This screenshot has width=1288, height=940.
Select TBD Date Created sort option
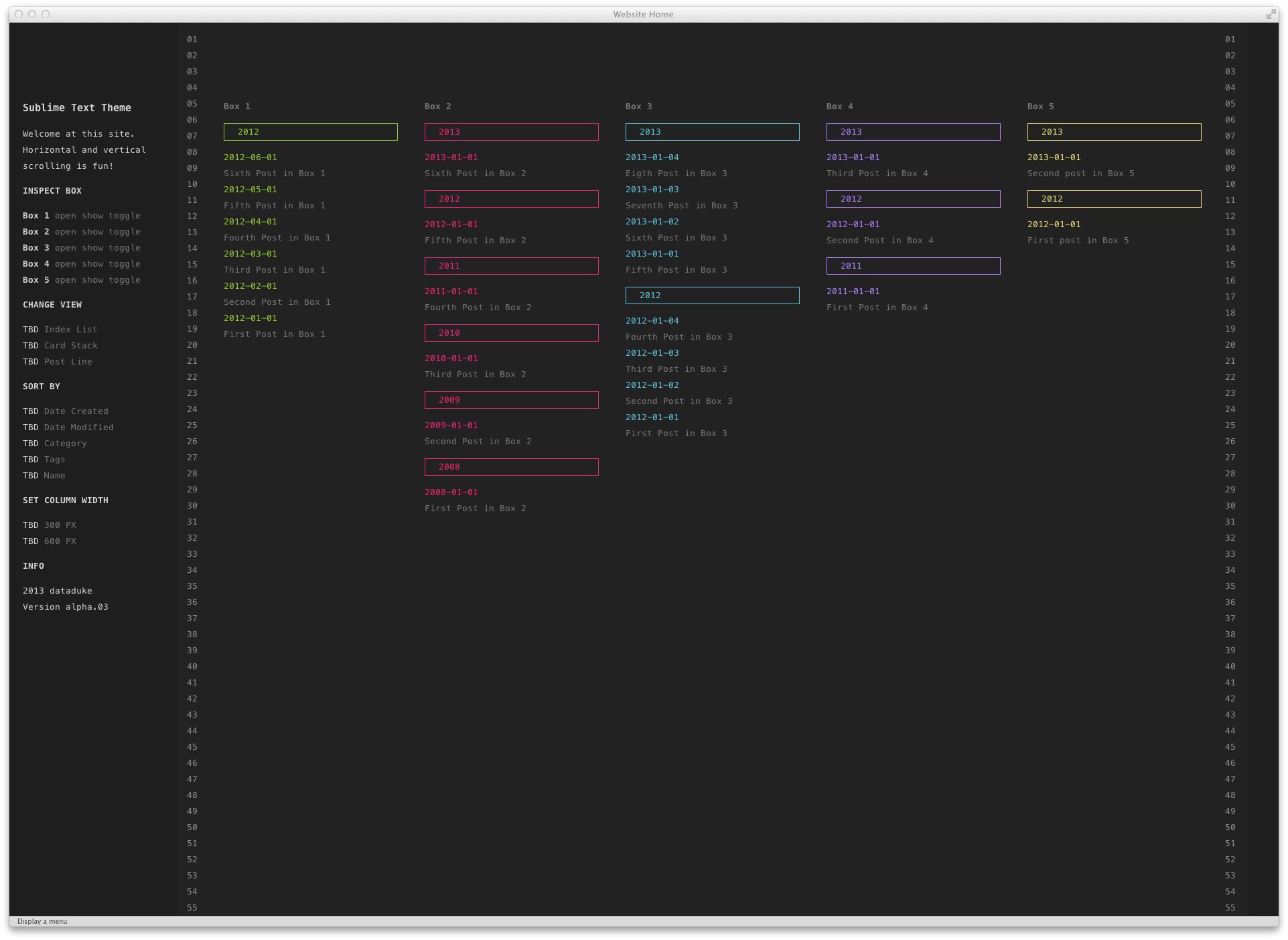[75, 410]
